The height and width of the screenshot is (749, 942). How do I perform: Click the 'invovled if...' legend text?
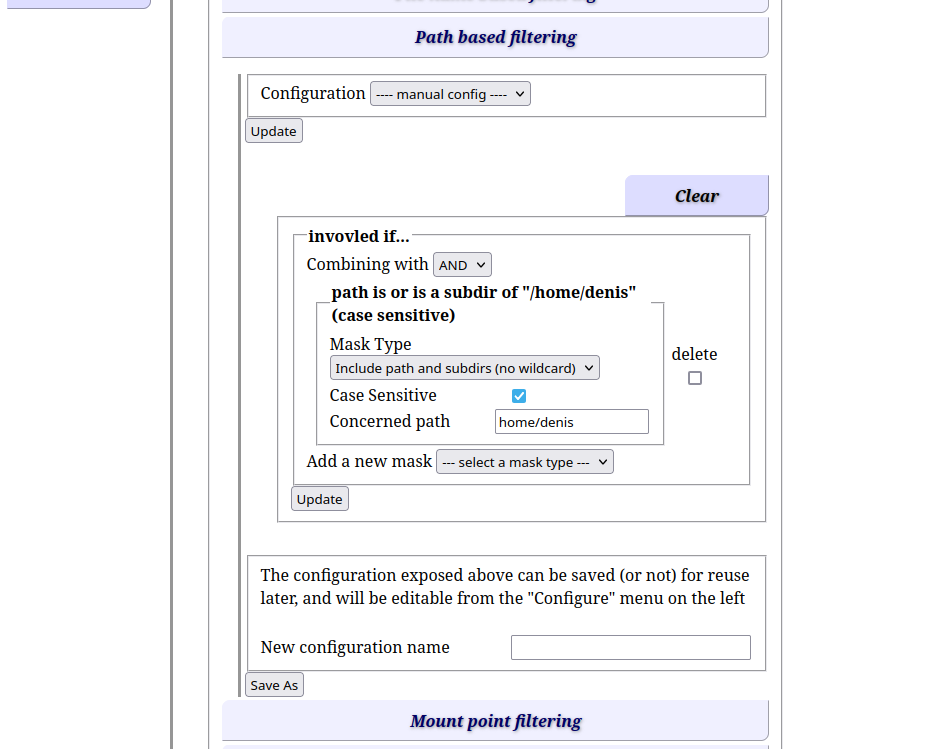(x=359, y=236)
